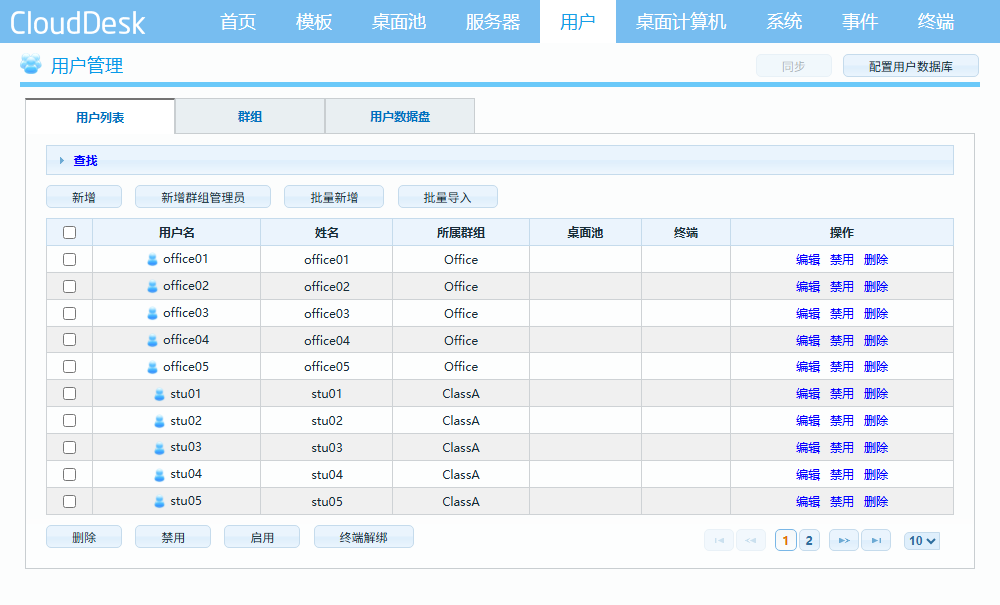Screen dimensions: 1000x605
Task: Click the 新增 button
Action: tap(84, 197)
